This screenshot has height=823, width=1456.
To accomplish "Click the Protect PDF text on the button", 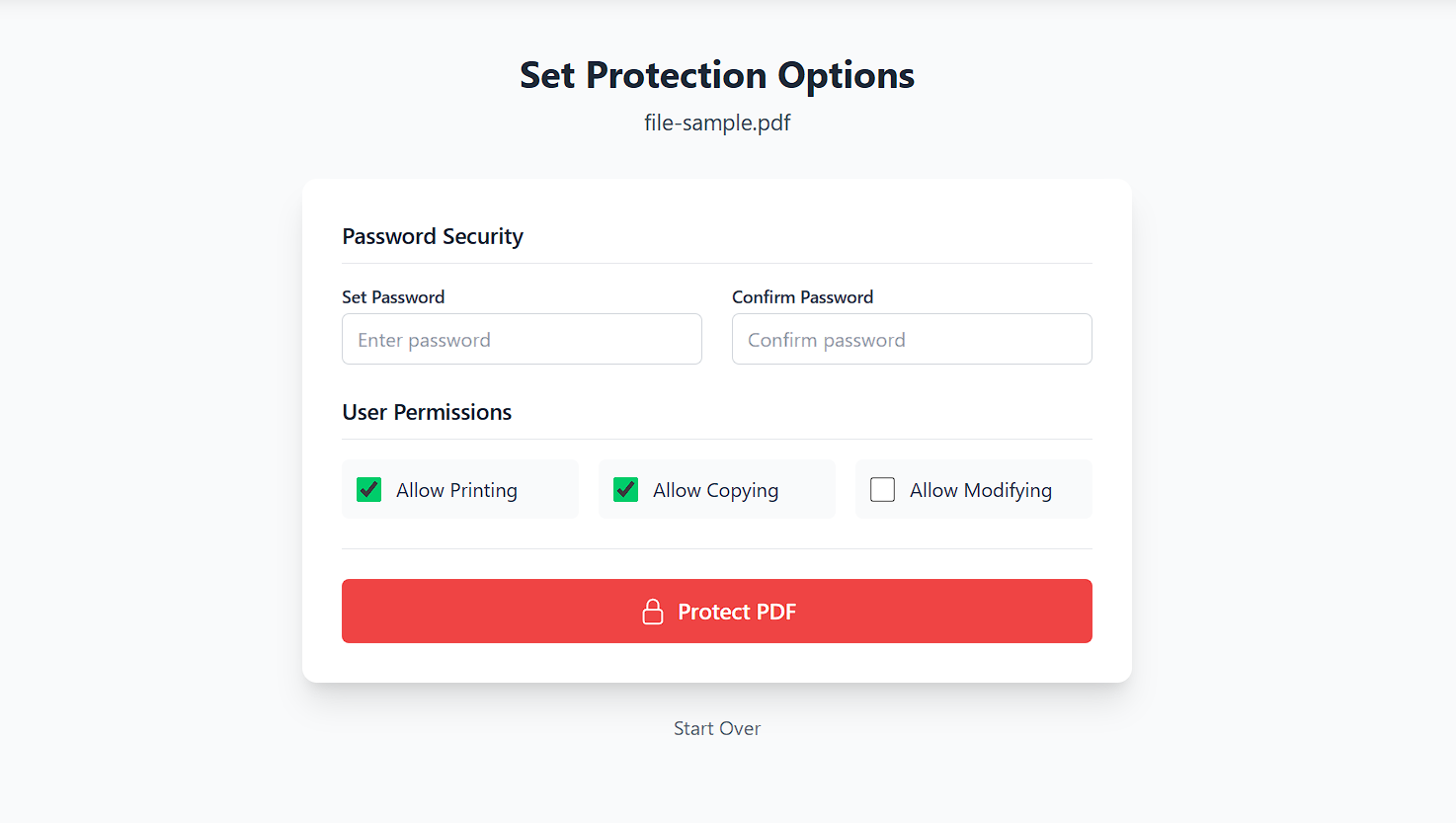I will coord(737,613).
